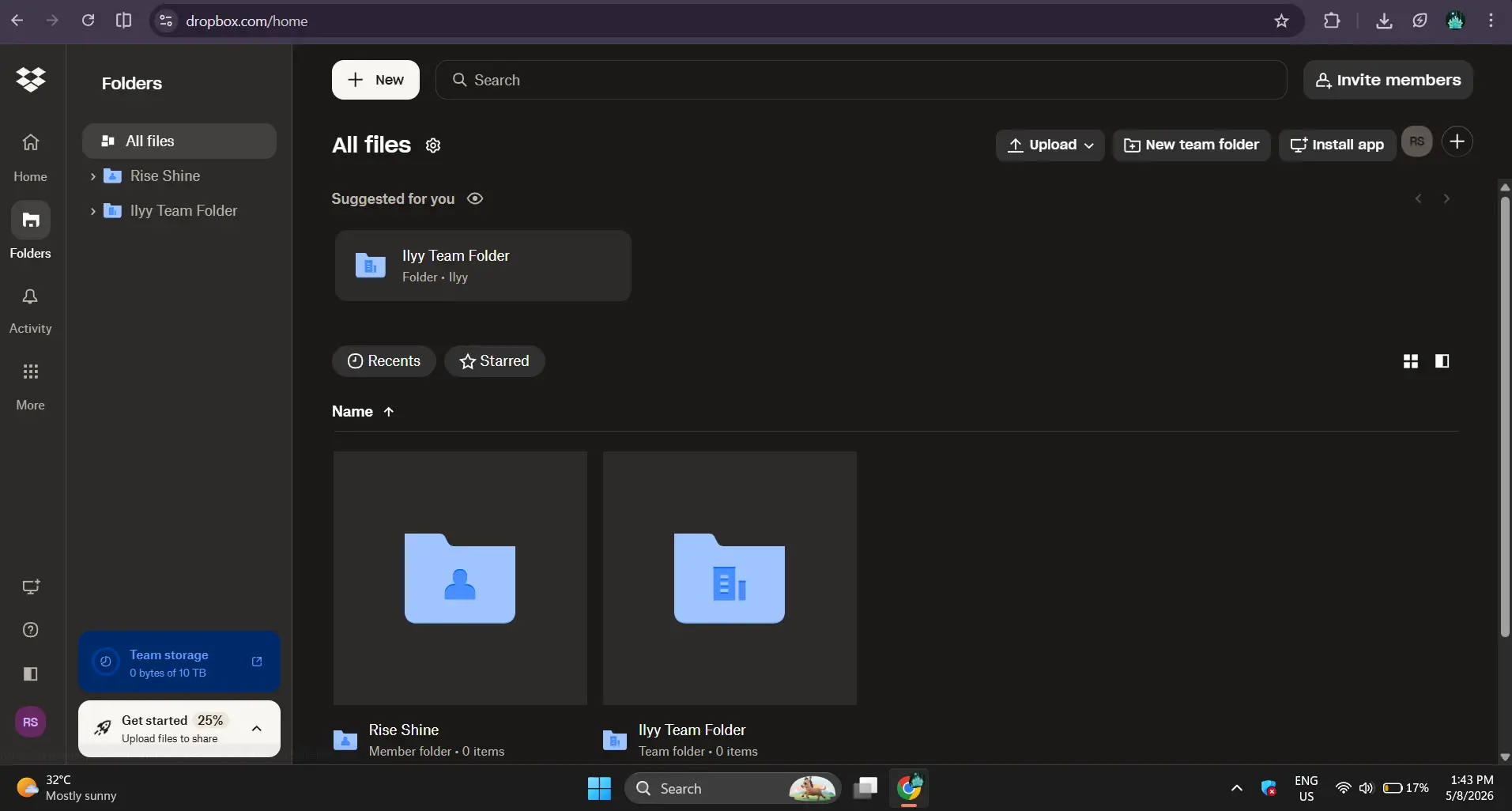Sort by Name column header

(x=363, y=412)
